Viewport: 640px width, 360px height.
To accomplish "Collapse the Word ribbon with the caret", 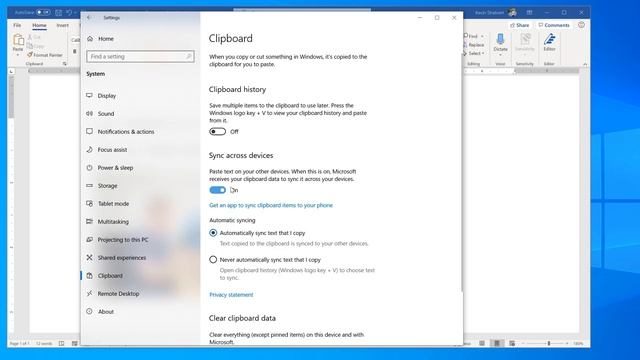I will [585, 64].
